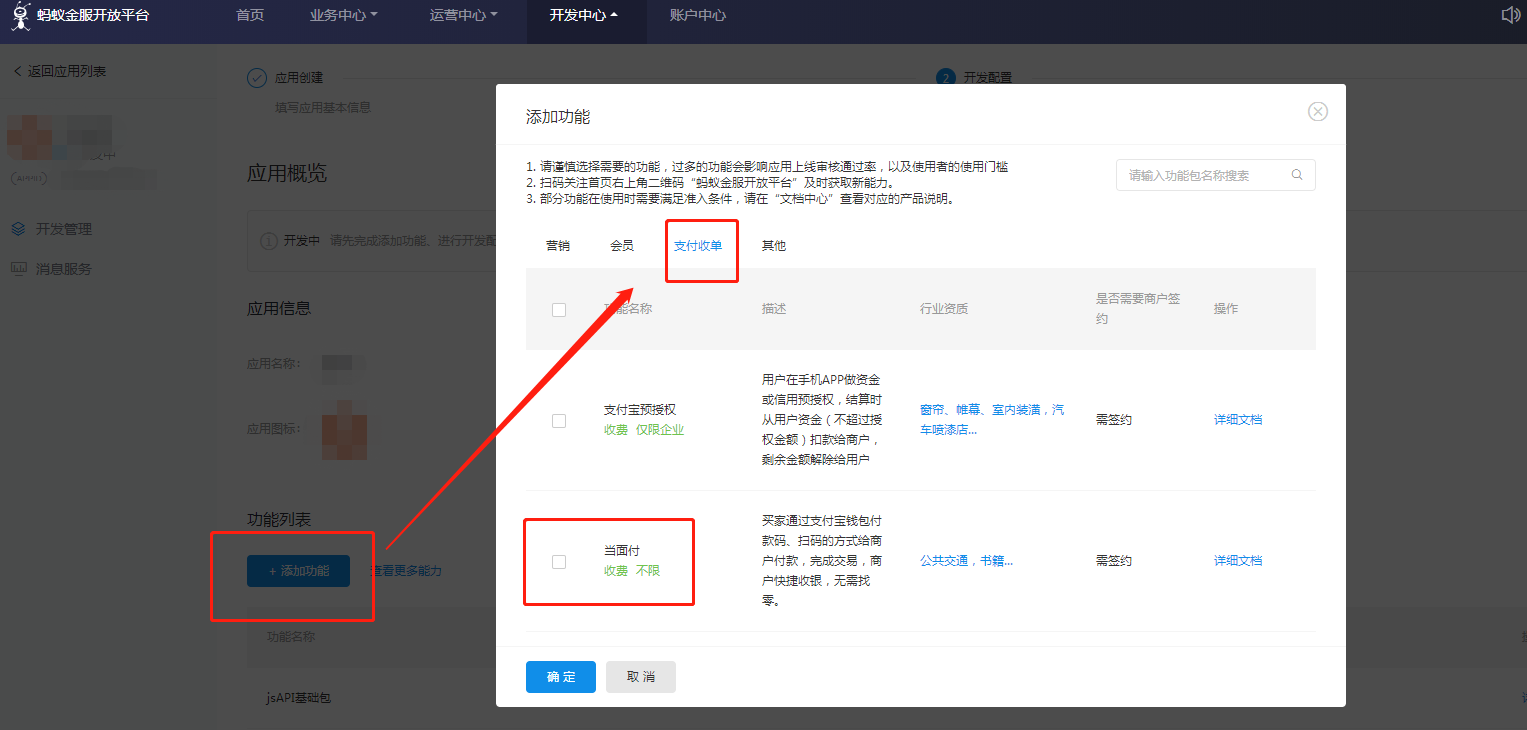Expand the 业务中心 dropdown menu

tap(344, 16)
